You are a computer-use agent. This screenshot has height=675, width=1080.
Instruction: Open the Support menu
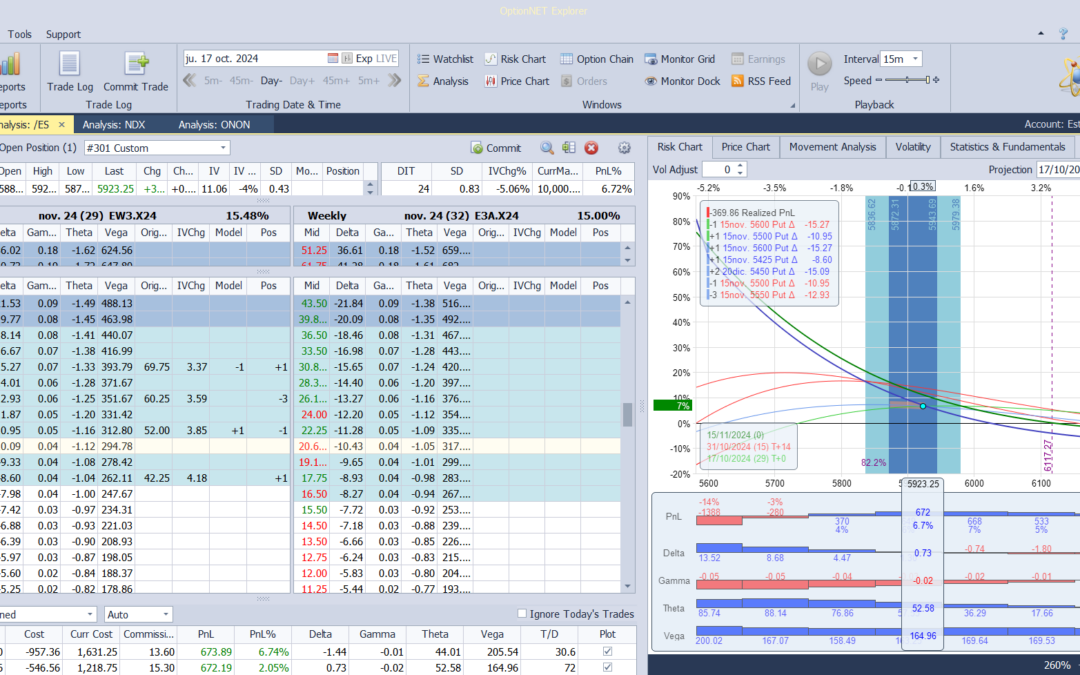63,34
